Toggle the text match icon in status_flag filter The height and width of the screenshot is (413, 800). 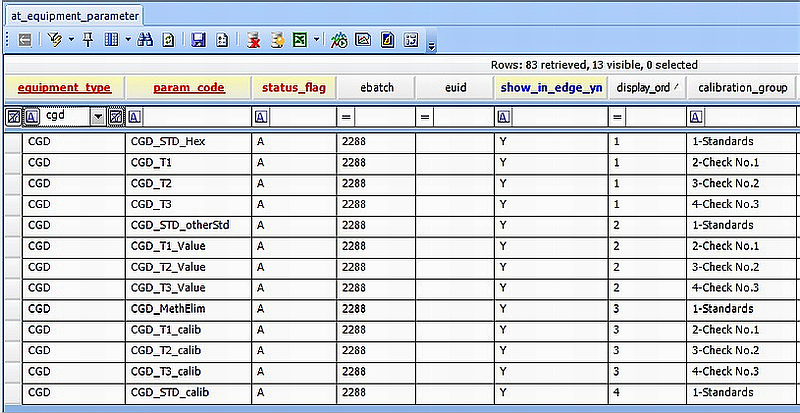(261, 117)
